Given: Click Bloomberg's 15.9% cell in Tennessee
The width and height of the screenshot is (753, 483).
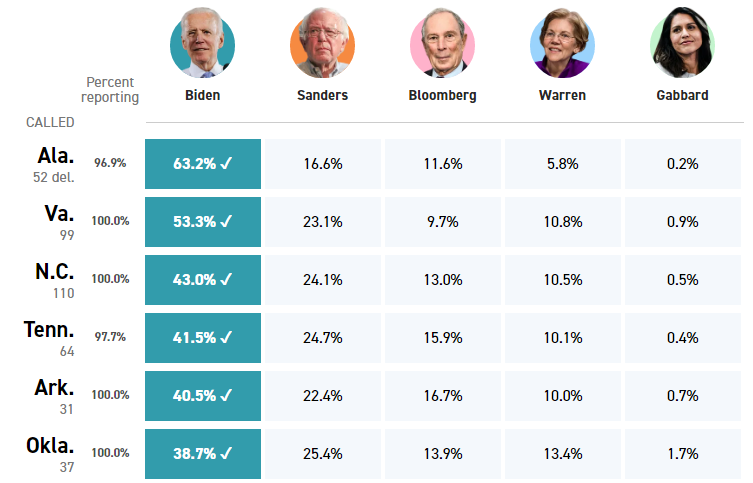Looking at the screenshot, I should click(x=442, y=338).
